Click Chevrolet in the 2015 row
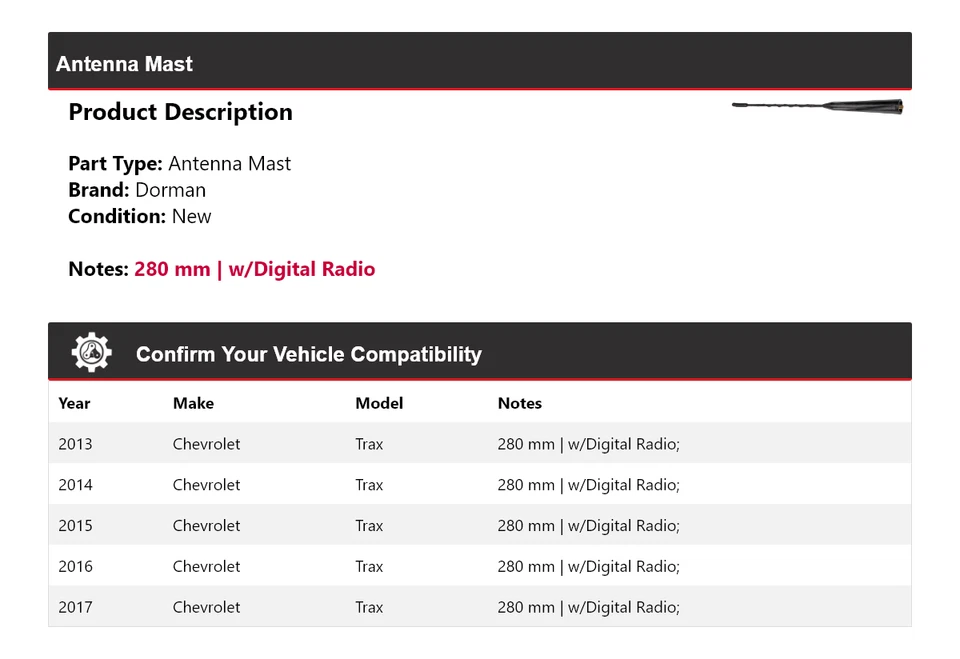This screenshot has width=960, height=659. [x=206, y=525]
